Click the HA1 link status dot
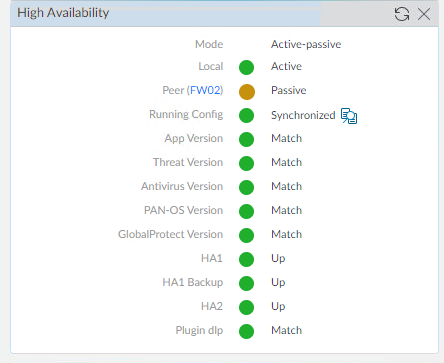The image size is (444, 363). (247, 259)
